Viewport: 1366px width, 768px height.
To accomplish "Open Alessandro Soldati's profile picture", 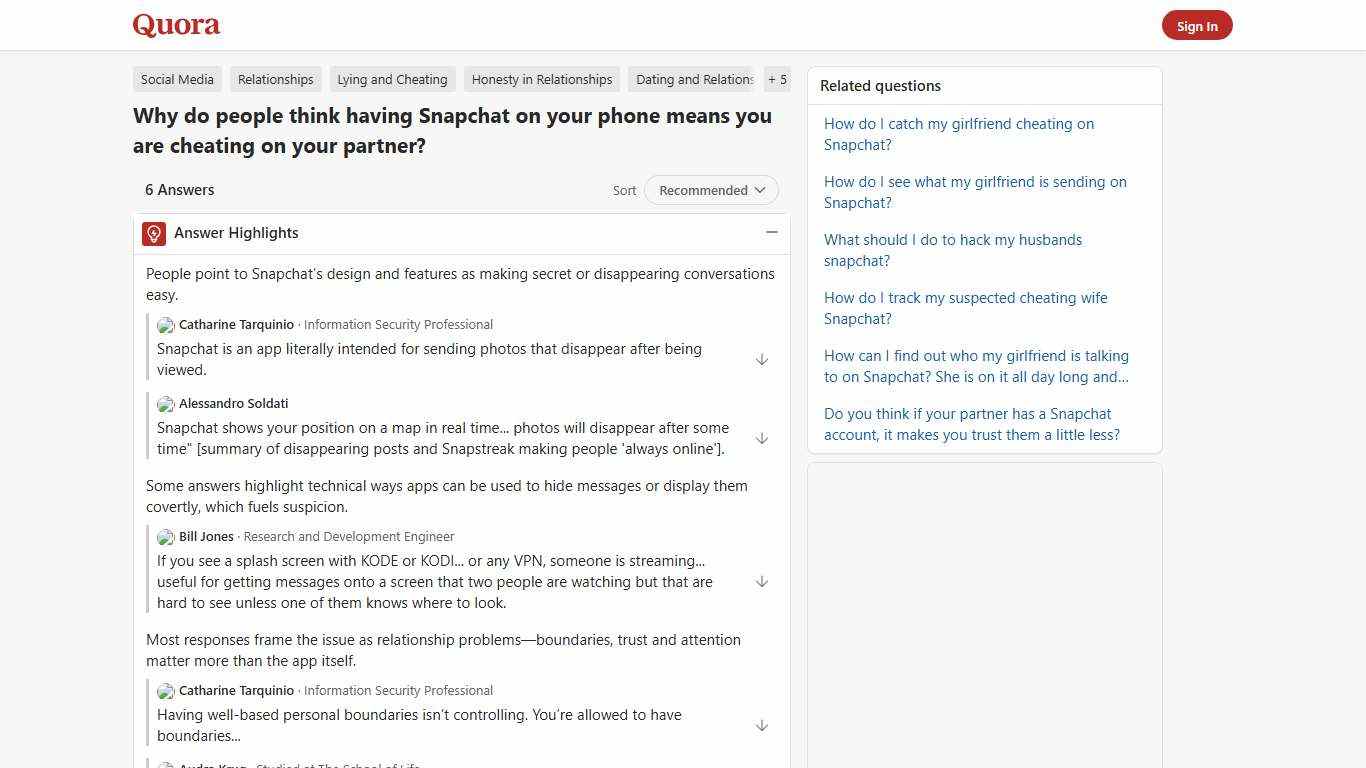I will click(x=165, y=404).
